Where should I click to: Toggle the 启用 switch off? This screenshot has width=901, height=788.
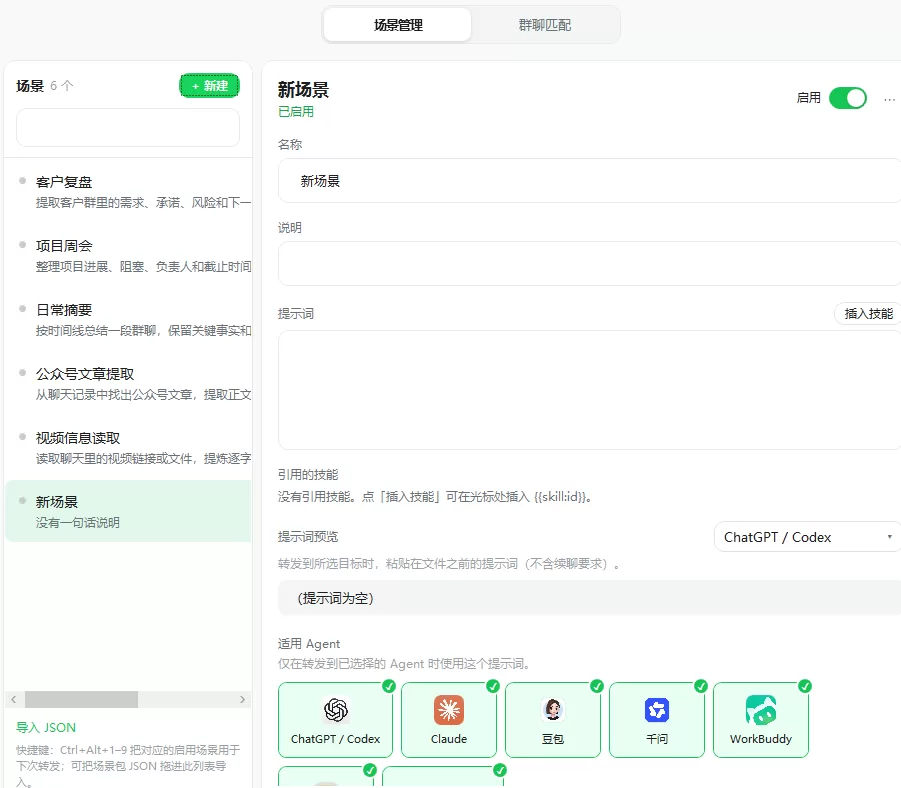click(x=848, y=98)
